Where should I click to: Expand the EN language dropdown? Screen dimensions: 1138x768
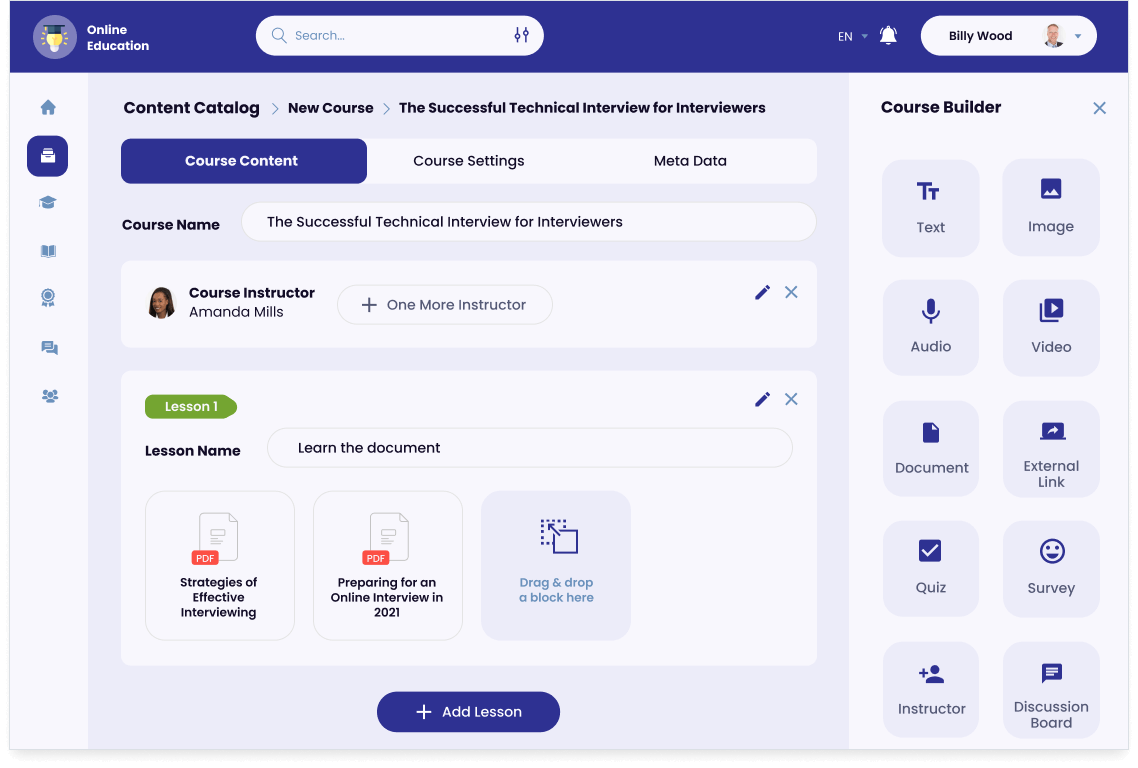click(x=853, y=37)
